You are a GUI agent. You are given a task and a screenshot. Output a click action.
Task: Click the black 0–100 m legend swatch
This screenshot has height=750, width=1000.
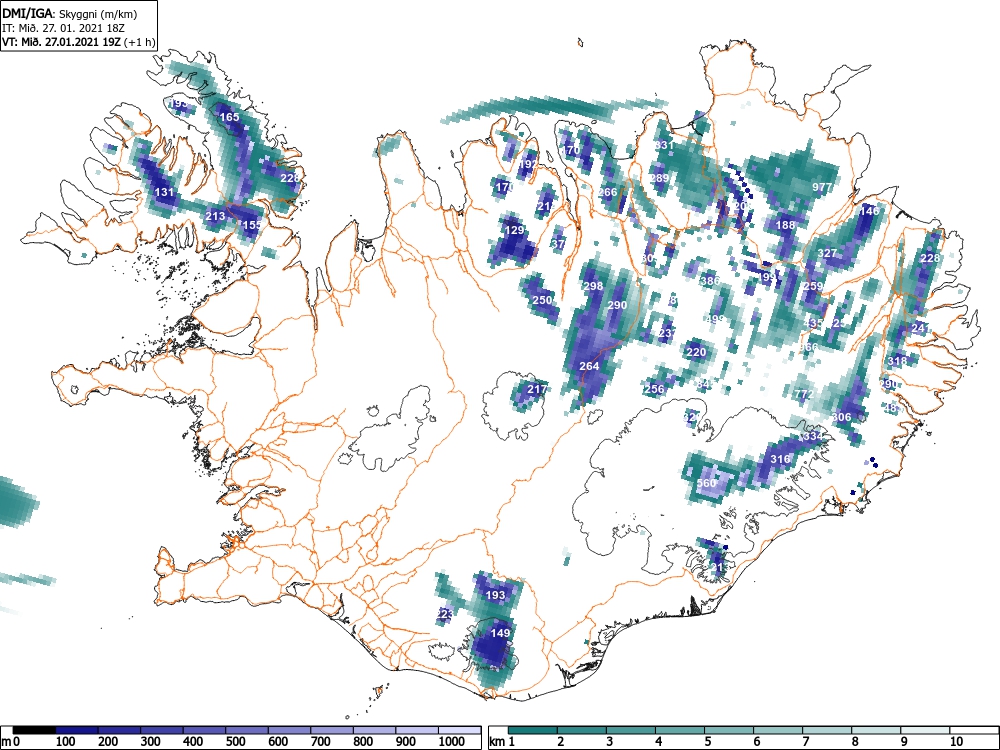(34, 730)
